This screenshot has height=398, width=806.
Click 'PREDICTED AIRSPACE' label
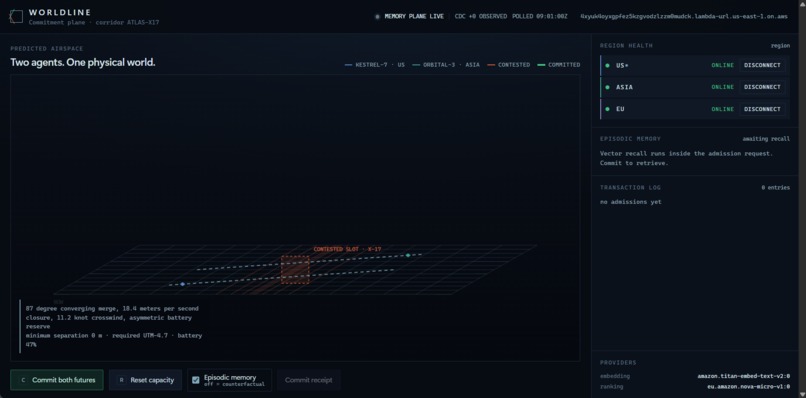pos(47,49)
